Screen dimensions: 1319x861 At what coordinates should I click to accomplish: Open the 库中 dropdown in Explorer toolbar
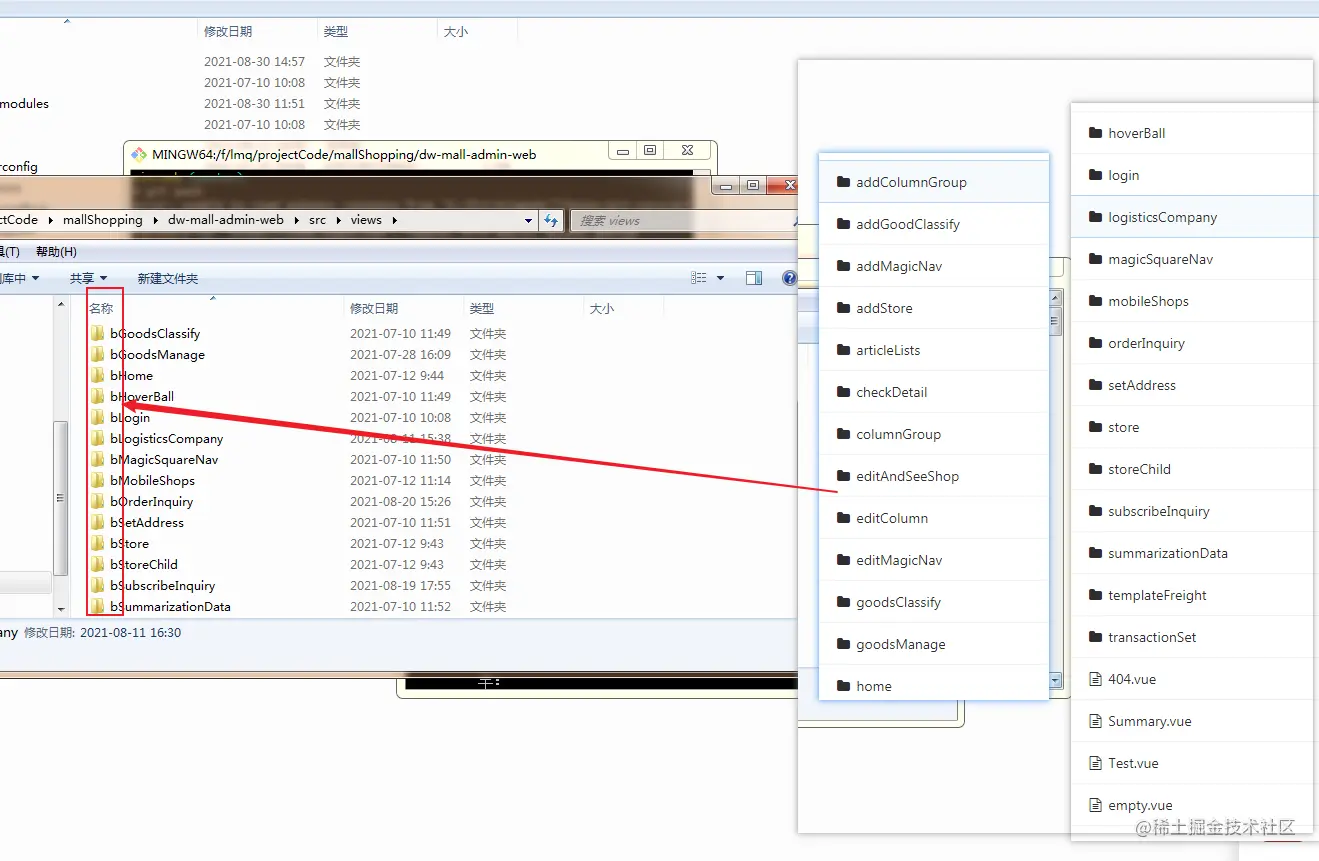[x=19, y=279]
